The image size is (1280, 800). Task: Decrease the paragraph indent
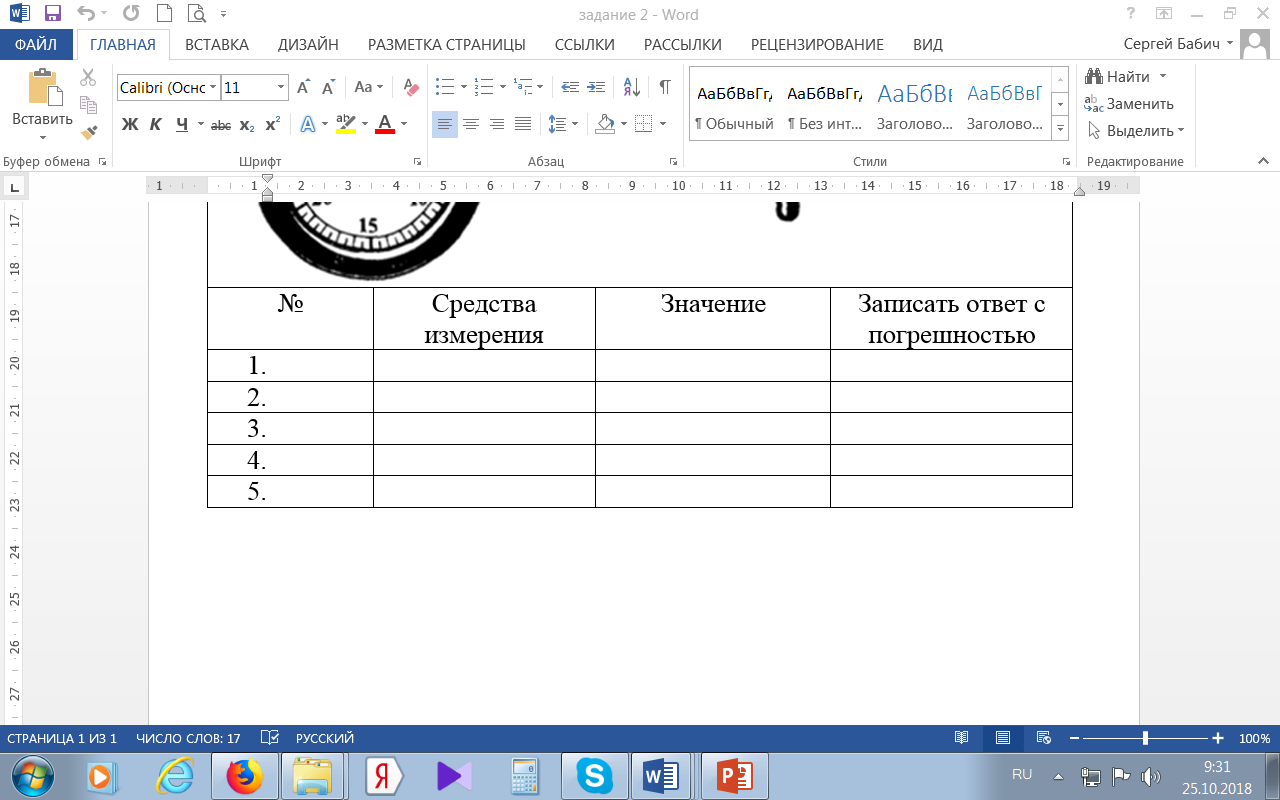tap(570, 87)
